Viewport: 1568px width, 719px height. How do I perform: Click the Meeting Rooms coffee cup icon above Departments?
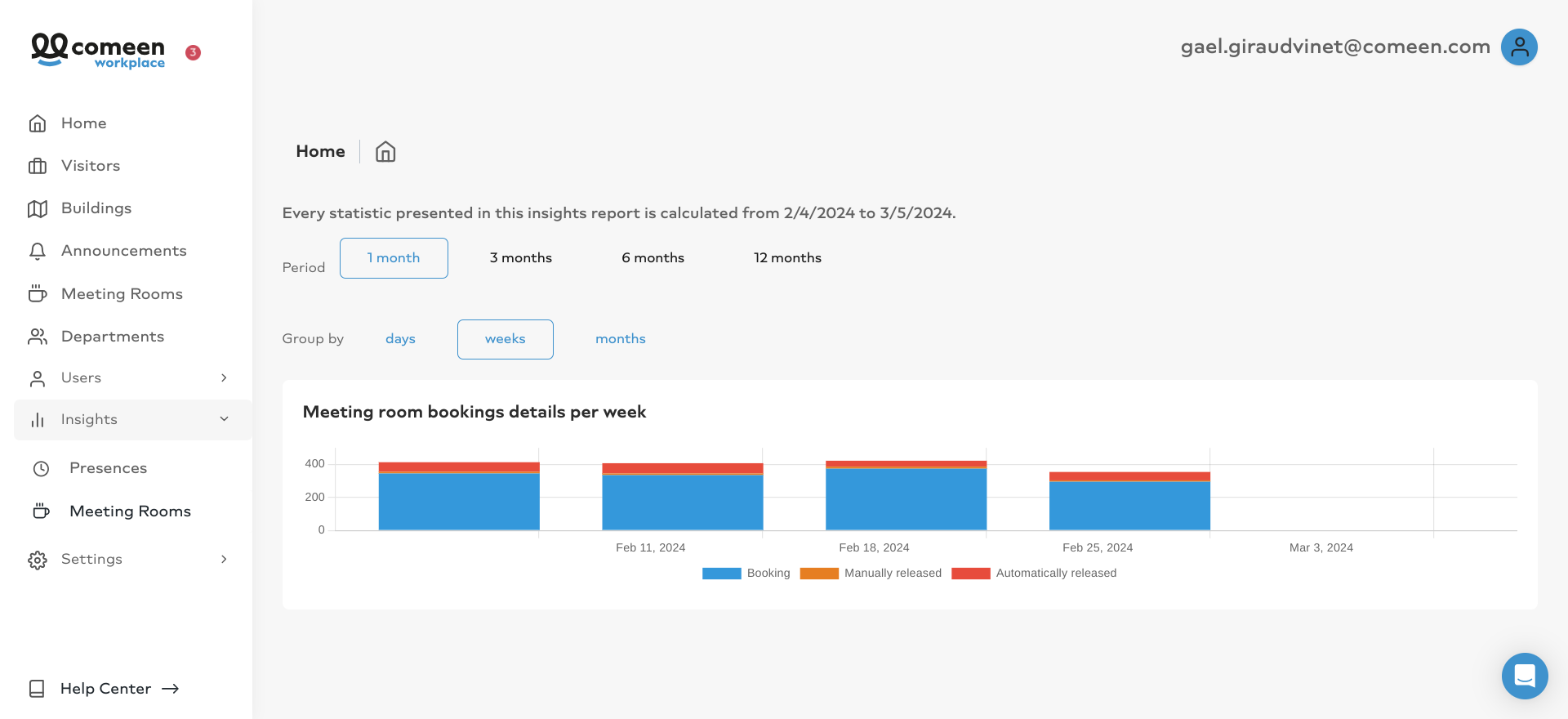(x=38, y=293)
